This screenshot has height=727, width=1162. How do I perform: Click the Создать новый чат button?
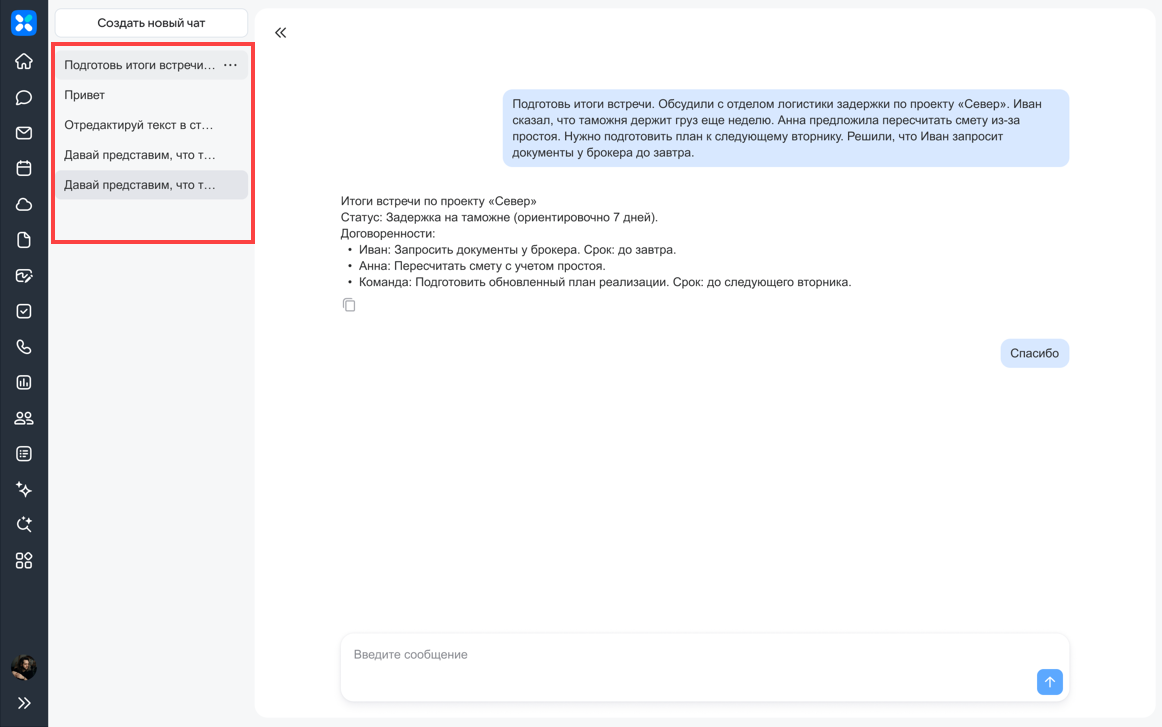pos(151,23)
